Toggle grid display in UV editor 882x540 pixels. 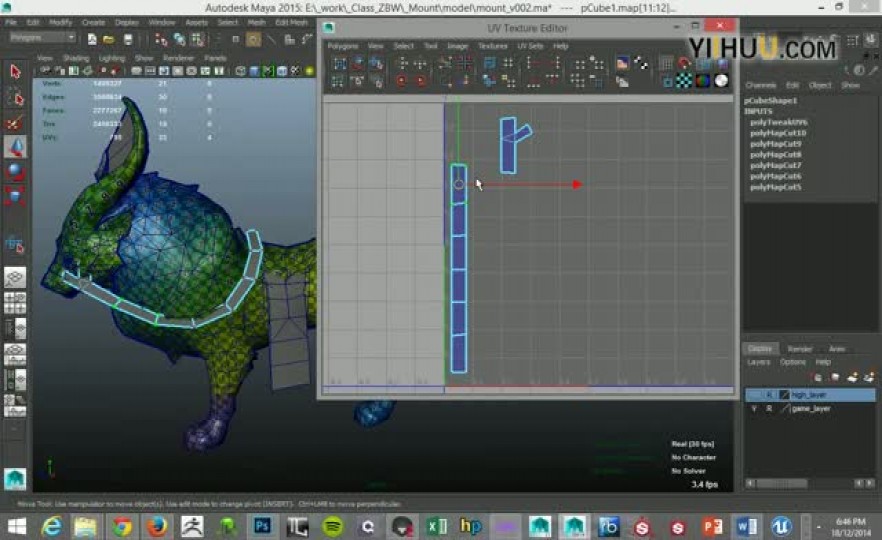coord(665,64)
